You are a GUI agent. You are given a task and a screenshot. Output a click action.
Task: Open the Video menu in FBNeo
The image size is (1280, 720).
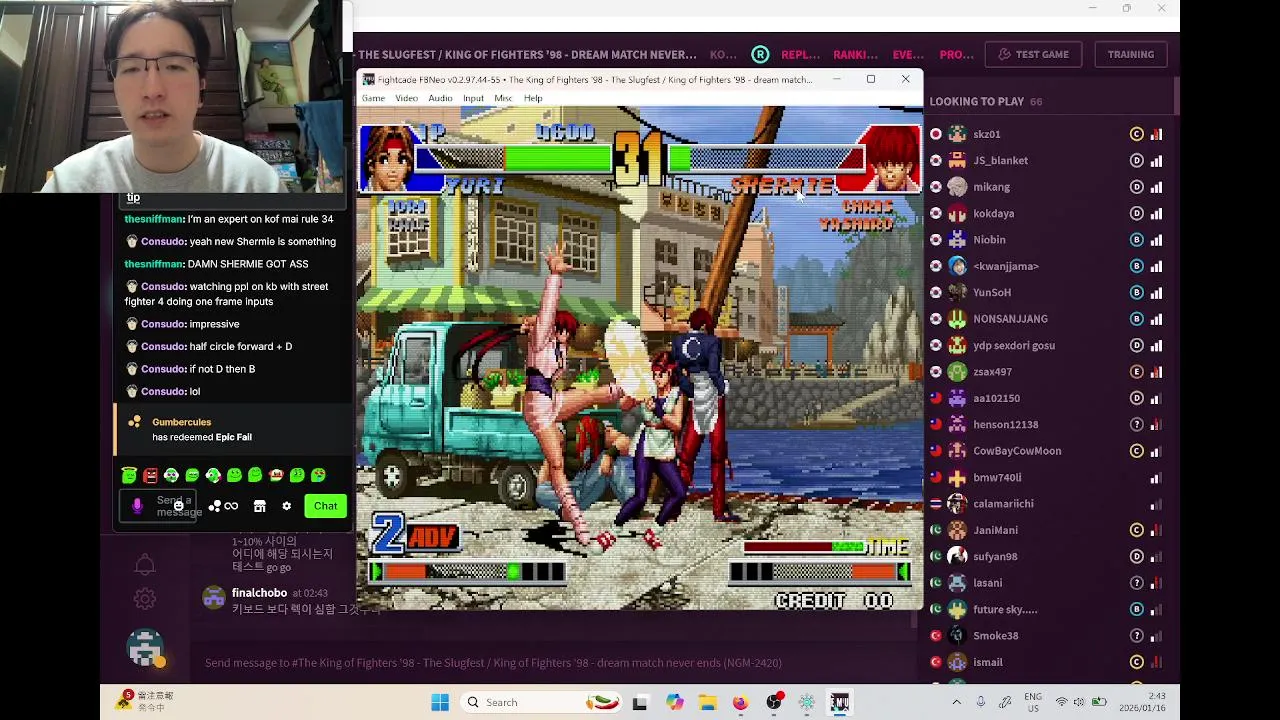[406, 98]
